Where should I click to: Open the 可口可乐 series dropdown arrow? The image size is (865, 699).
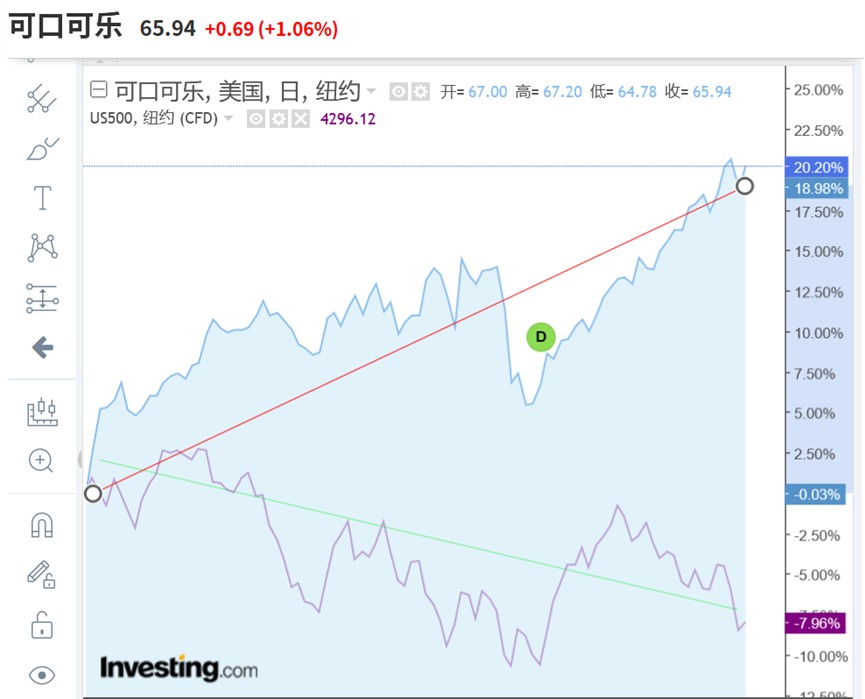[372, 91]
